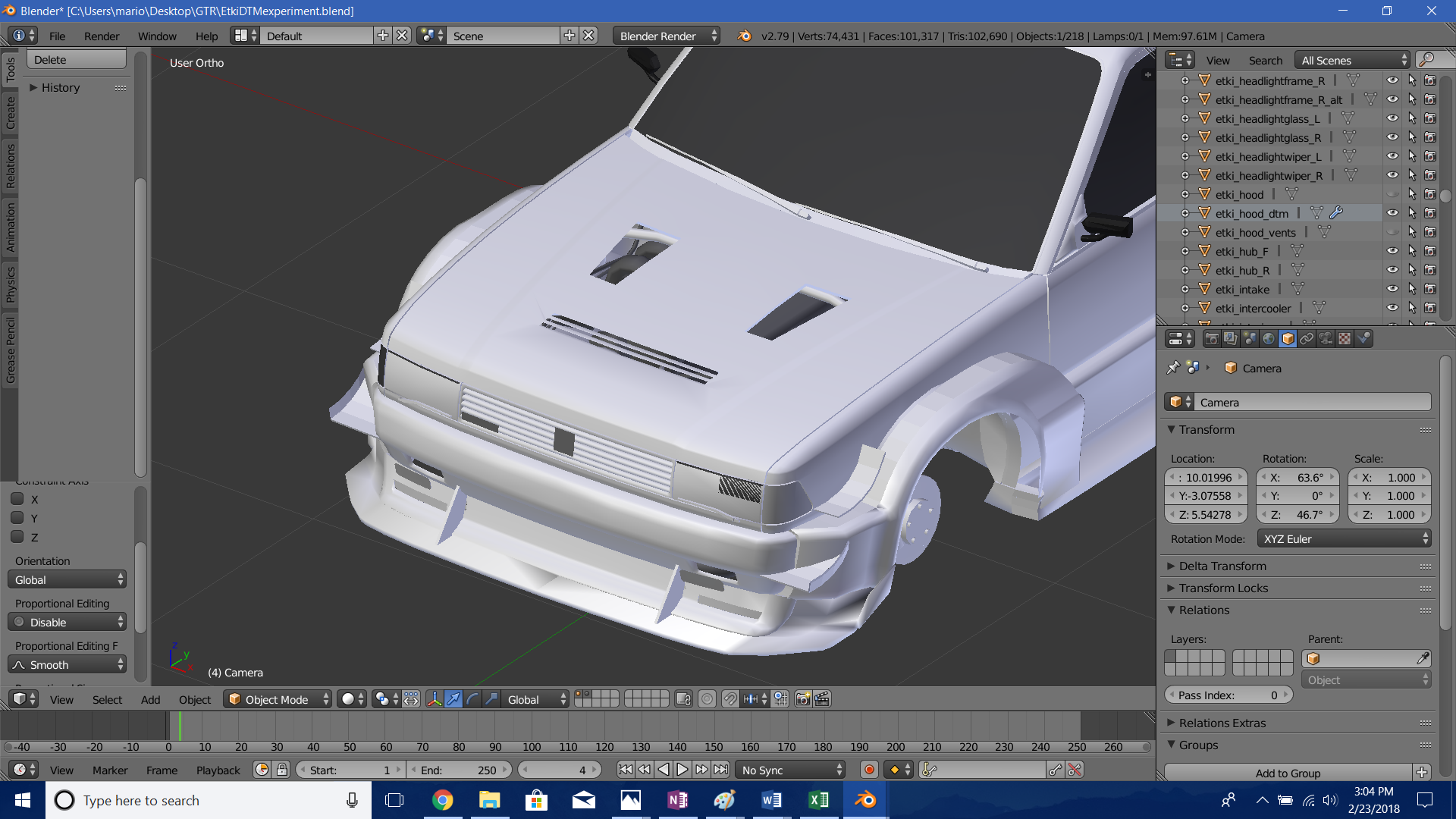The width and height of the screenshot is (1456, 819).
Task: Toggle 3D manipulator widget icon
Action: [x=435, y=699]
